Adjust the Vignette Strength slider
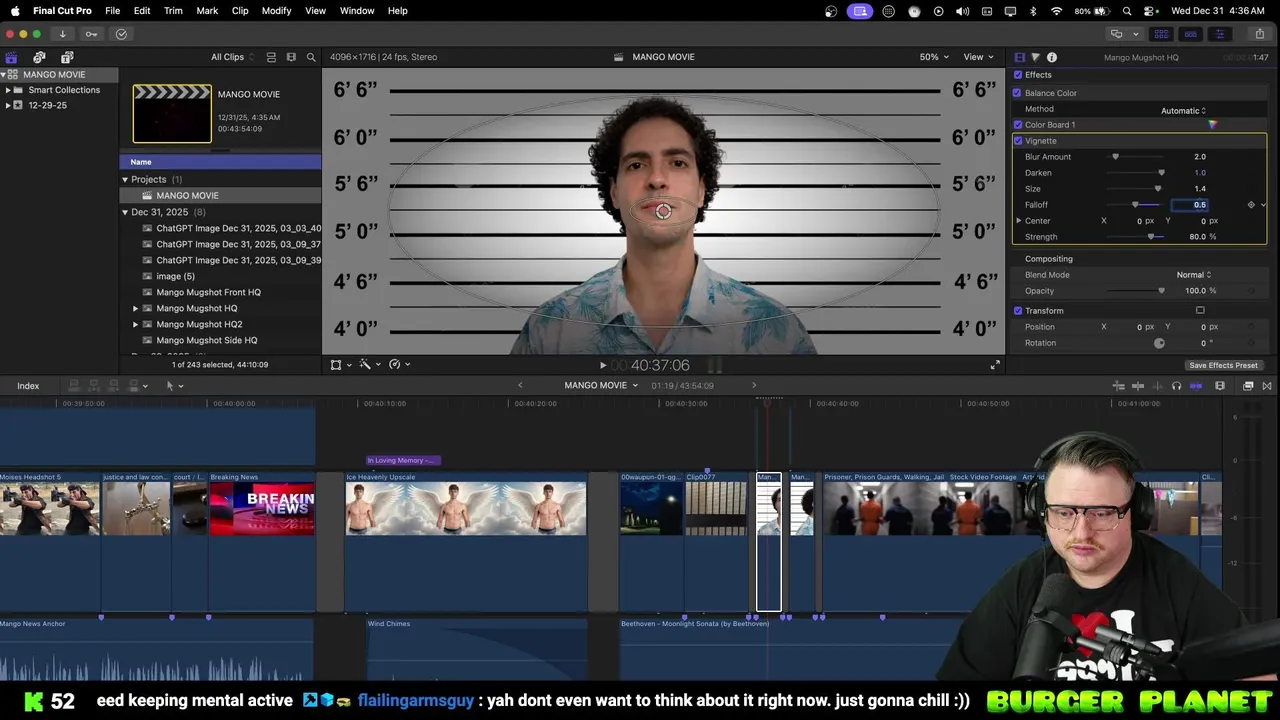 coord(1135,237)
